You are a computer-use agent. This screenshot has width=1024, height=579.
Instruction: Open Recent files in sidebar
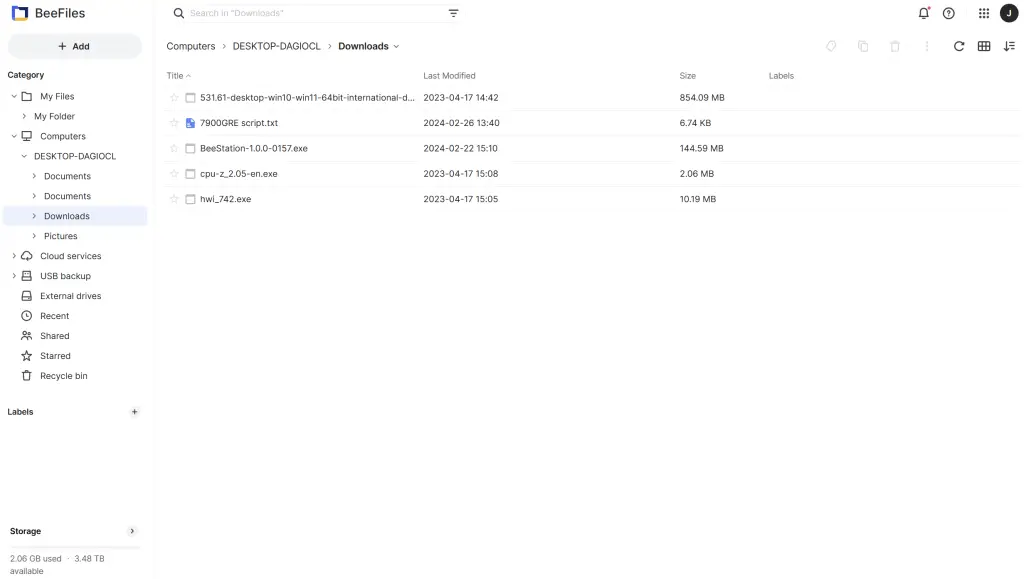(x=55, y=316)
